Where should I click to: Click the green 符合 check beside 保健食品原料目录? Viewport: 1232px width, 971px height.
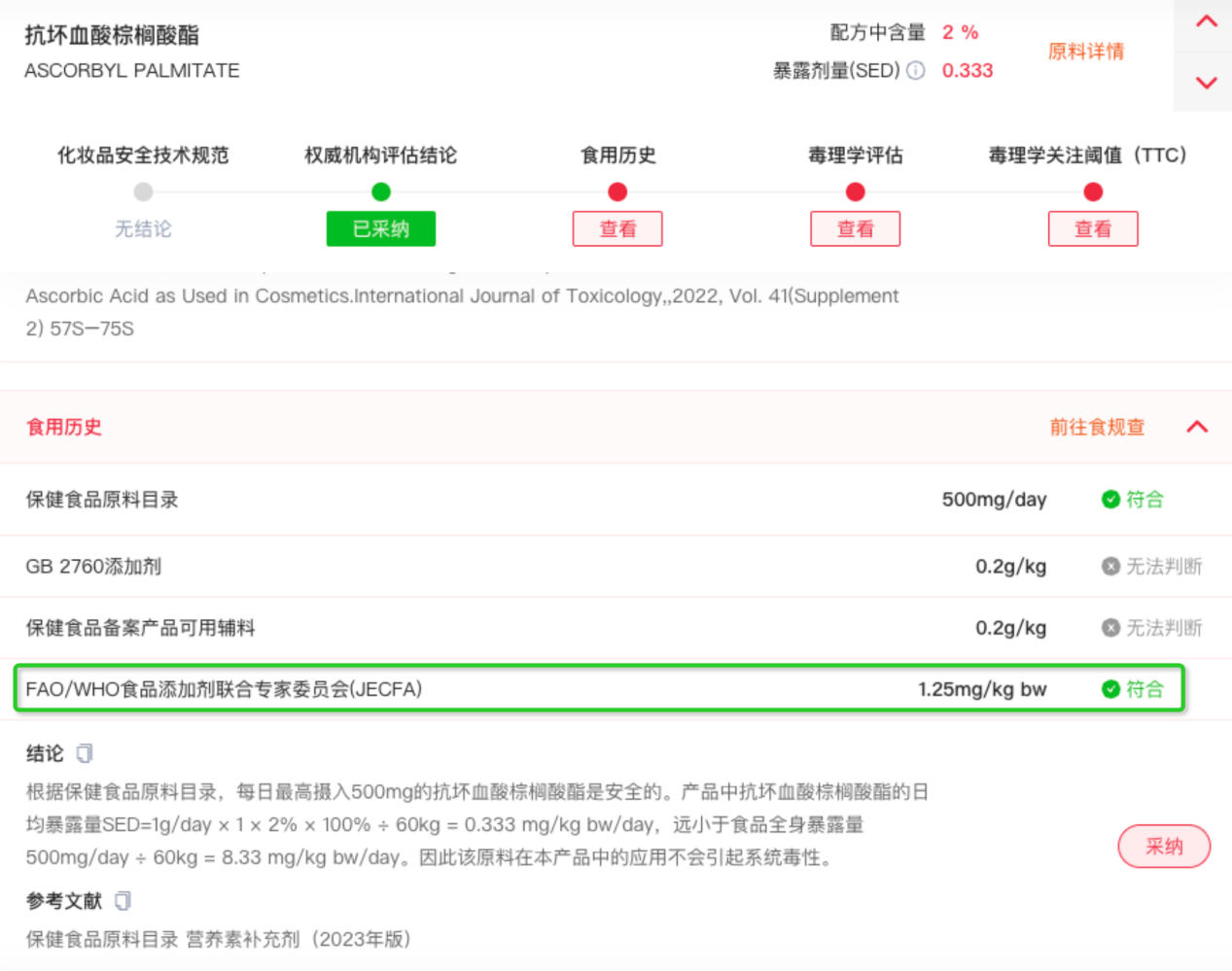pyautogui.click(x=1109, y=500)
